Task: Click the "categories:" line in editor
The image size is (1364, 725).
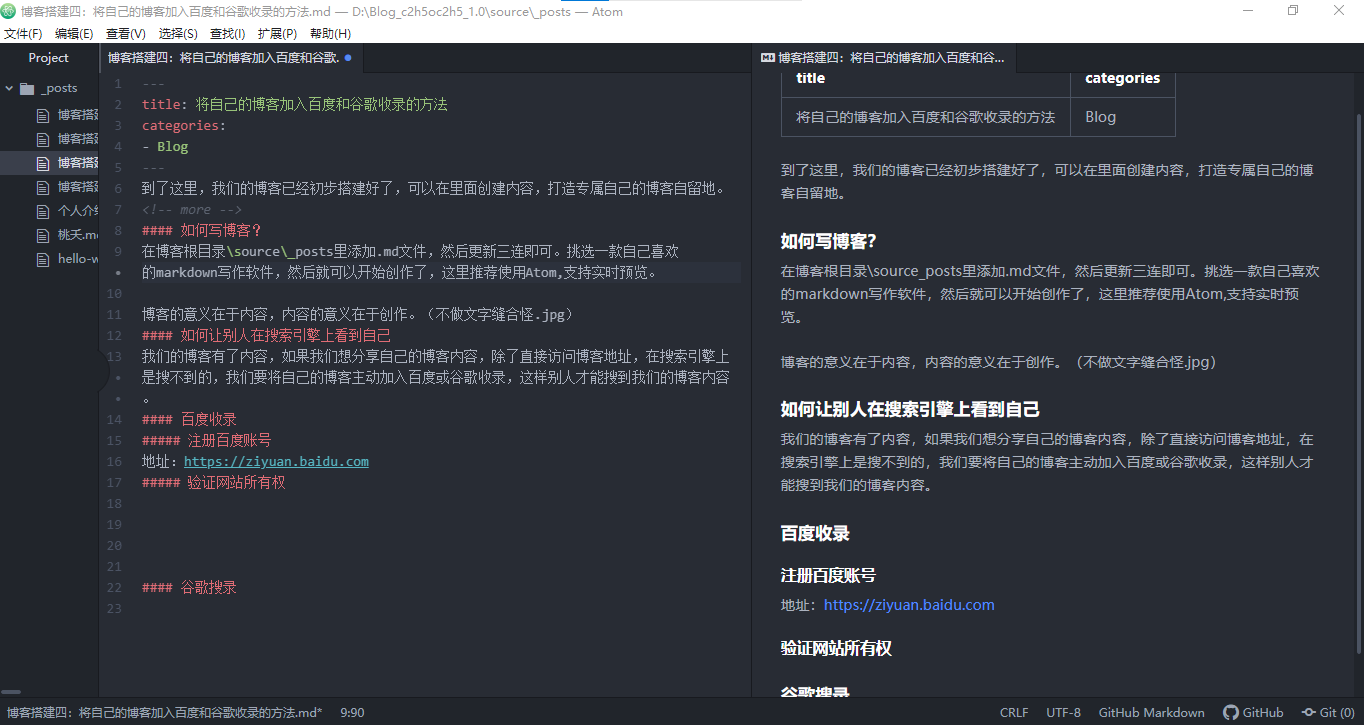Action: [184, 126]
